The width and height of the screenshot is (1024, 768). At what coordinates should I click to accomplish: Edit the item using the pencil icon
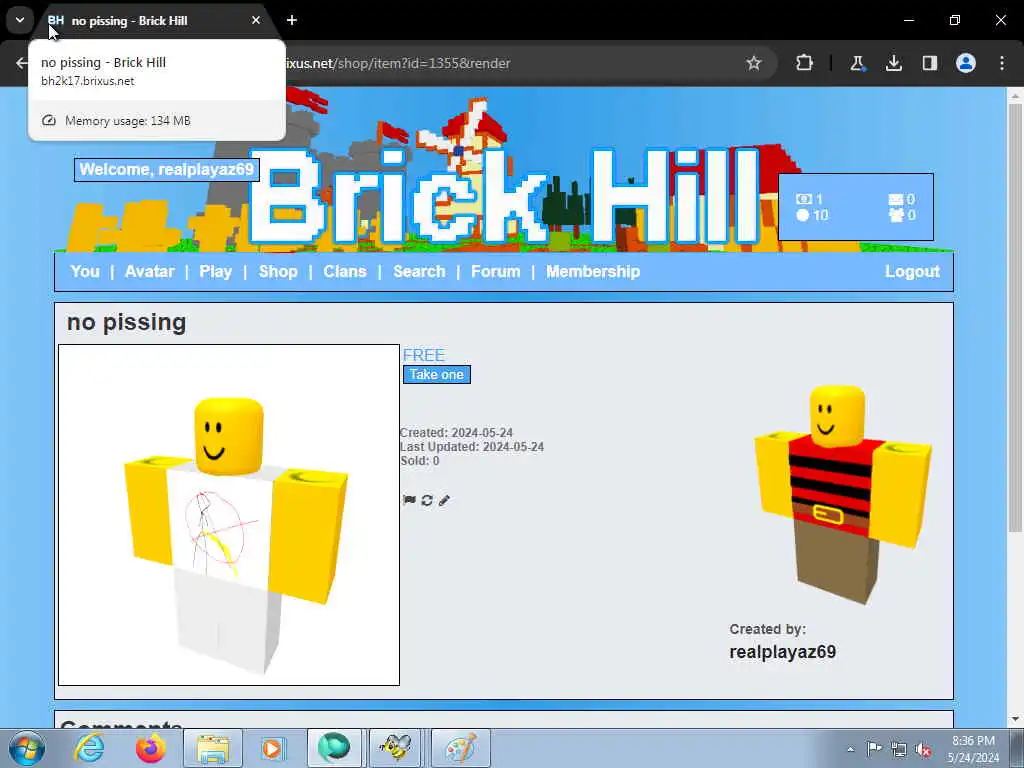pyautogui.click(x=444, y=500)
